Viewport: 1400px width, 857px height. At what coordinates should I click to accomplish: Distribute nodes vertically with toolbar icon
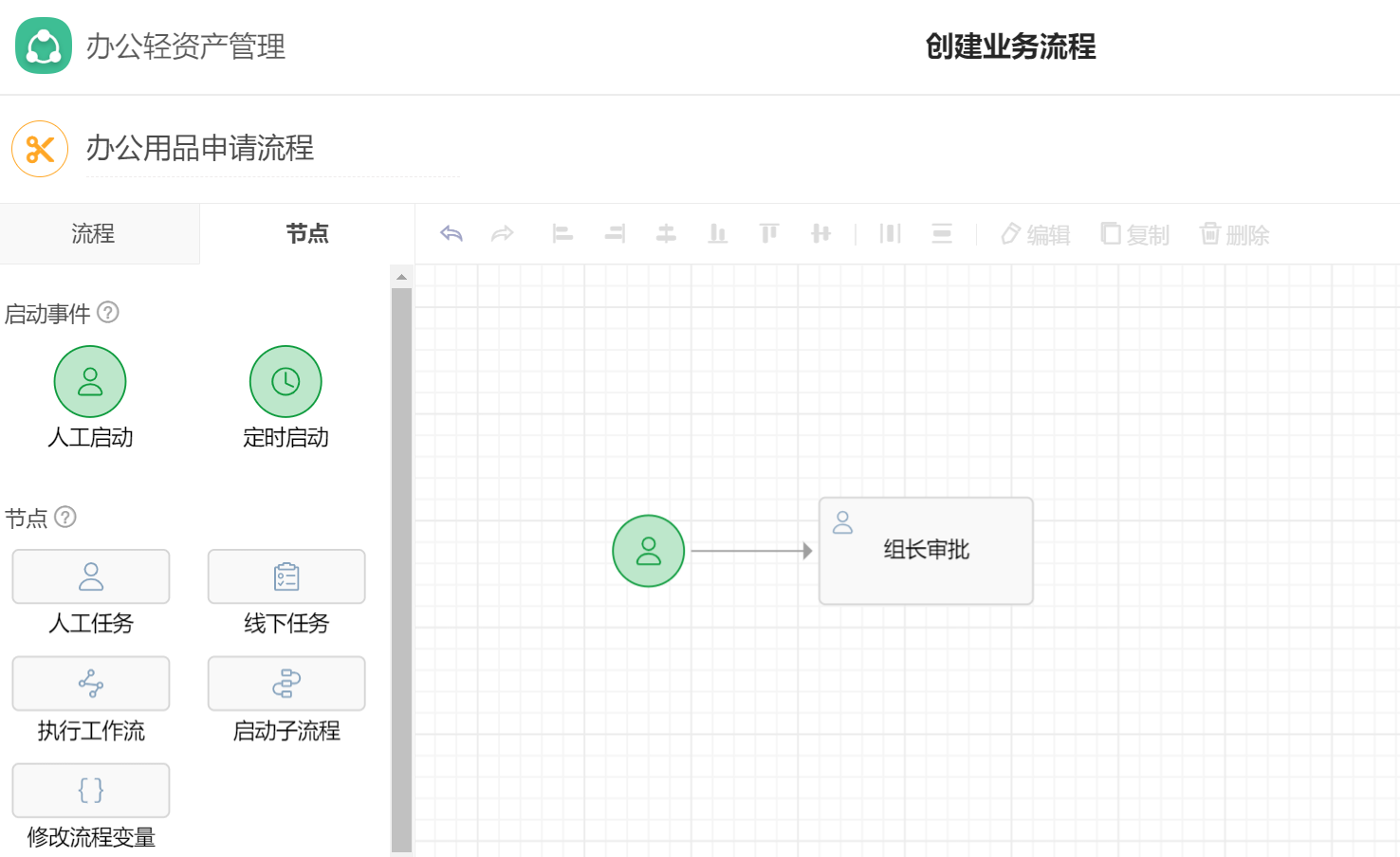(x=942, y=233)
